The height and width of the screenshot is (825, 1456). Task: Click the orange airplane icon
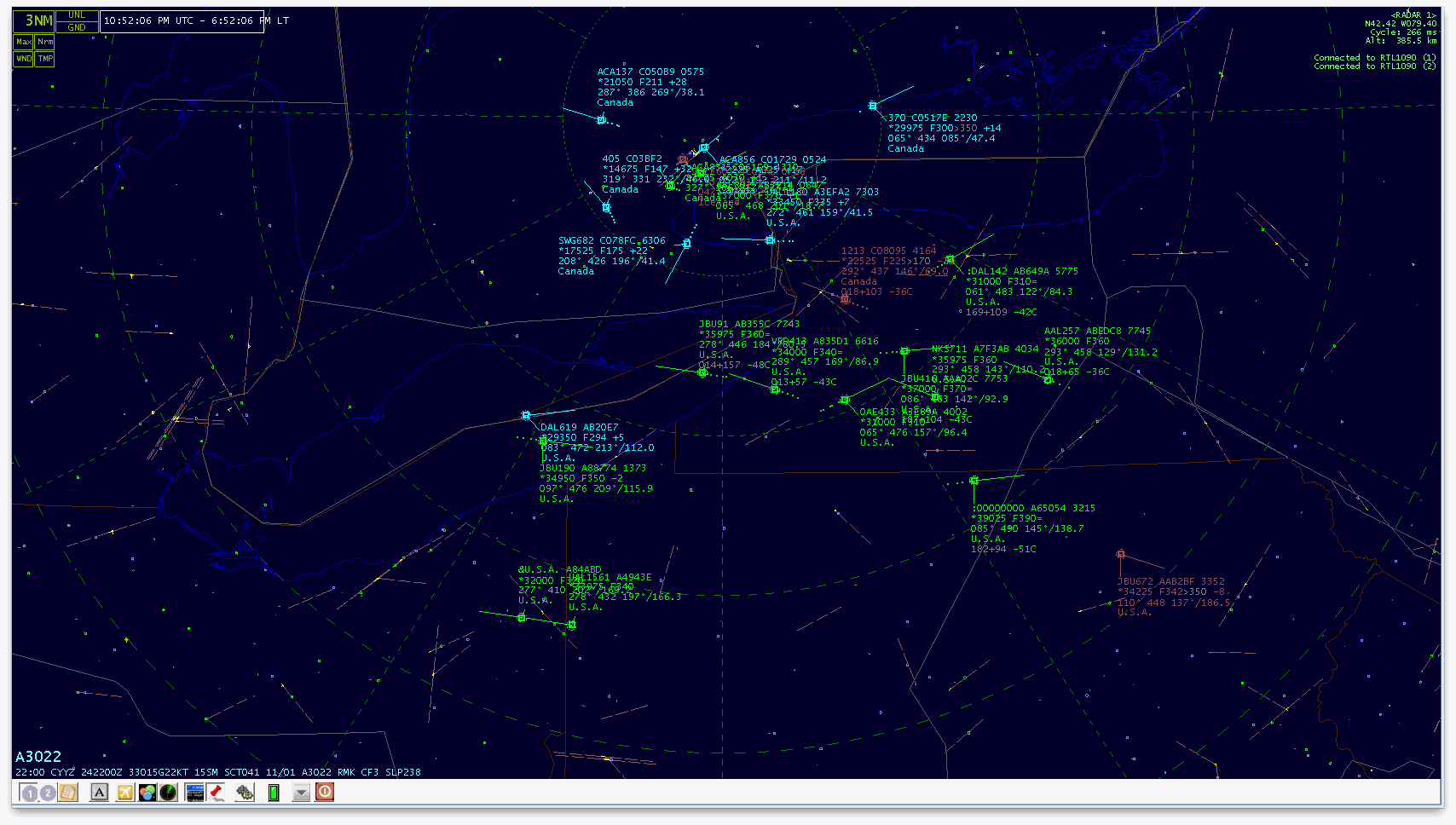(x=125, y=793)
